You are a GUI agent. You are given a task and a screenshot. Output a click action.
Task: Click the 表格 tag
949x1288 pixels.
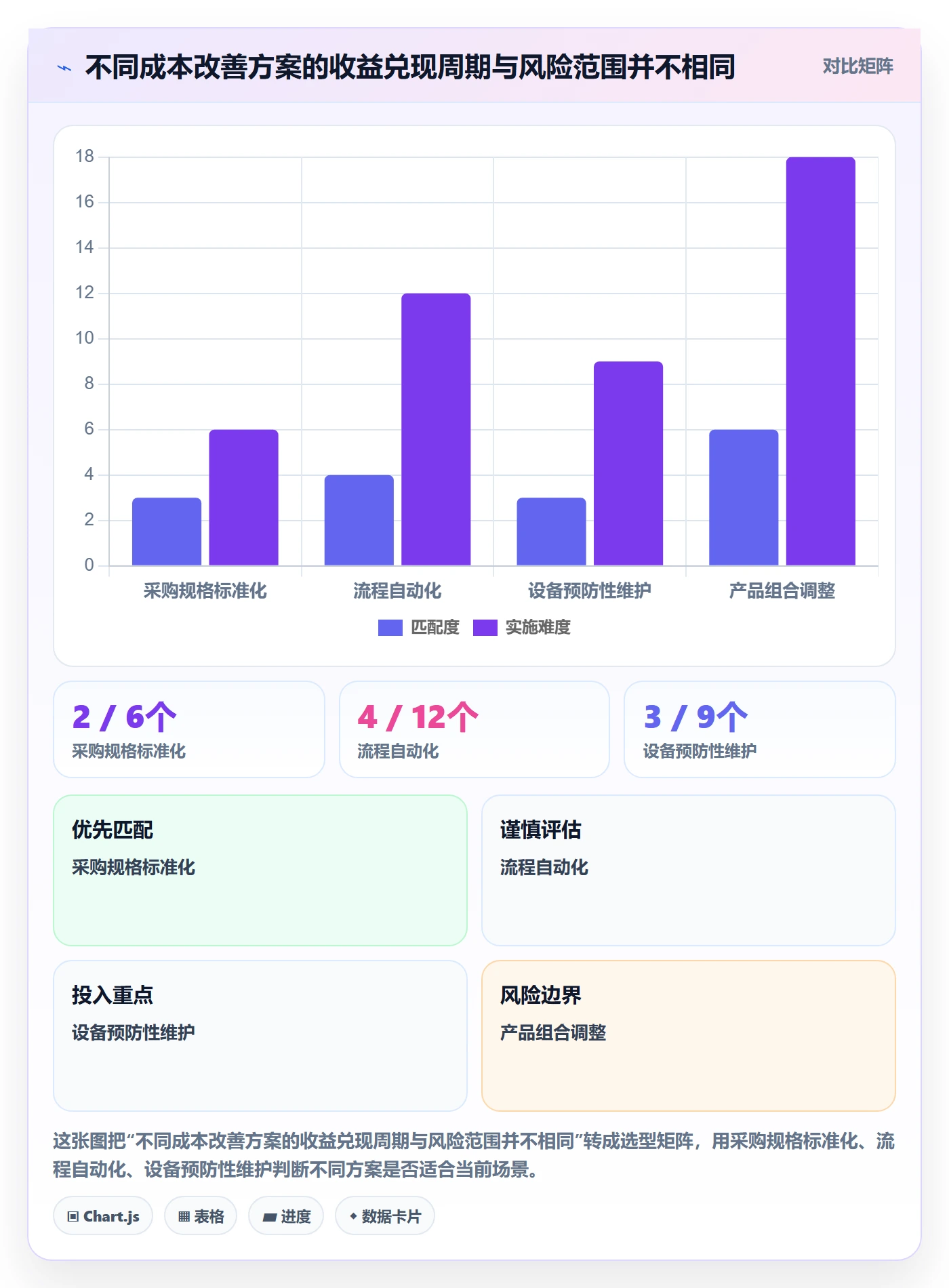click(201, 1216)
